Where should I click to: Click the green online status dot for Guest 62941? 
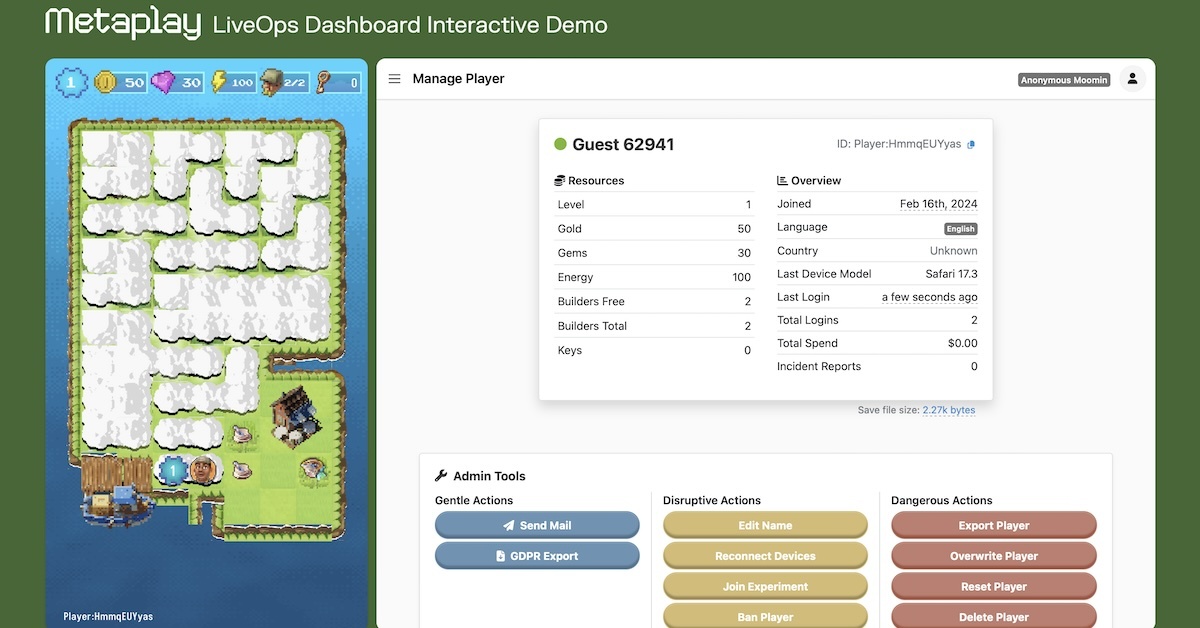[x=558, y=144]
